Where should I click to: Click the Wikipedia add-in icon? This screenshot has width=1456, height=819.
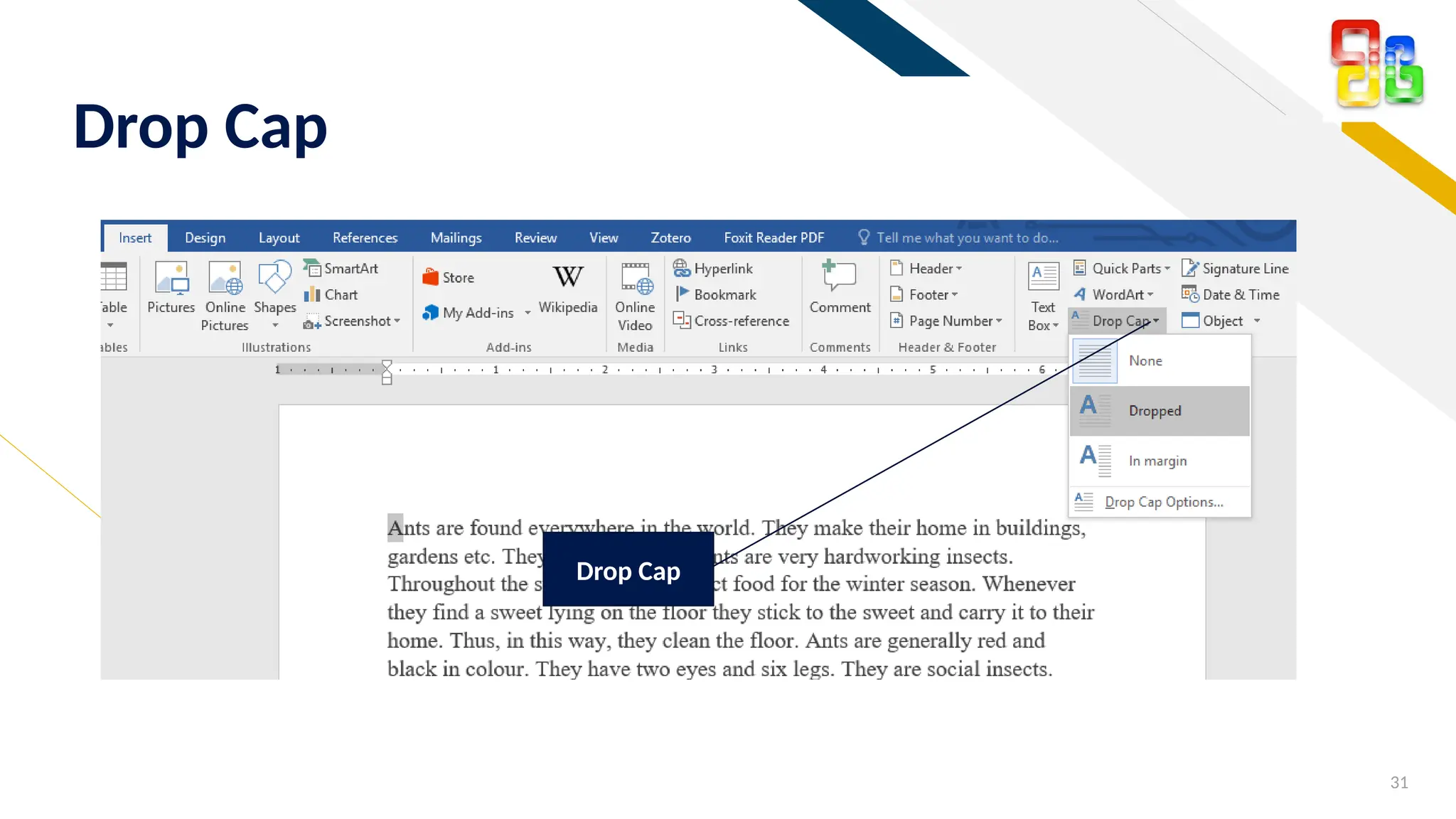(567, 278)
